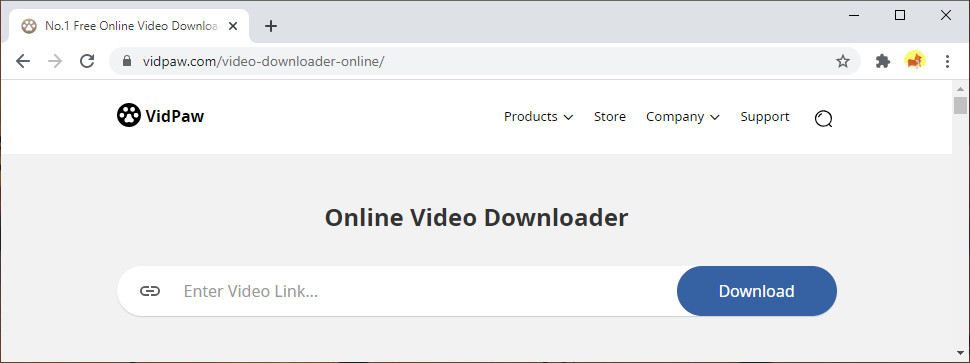Close the VidPaw browser tab
970x363 pixels.
(233, 26)
